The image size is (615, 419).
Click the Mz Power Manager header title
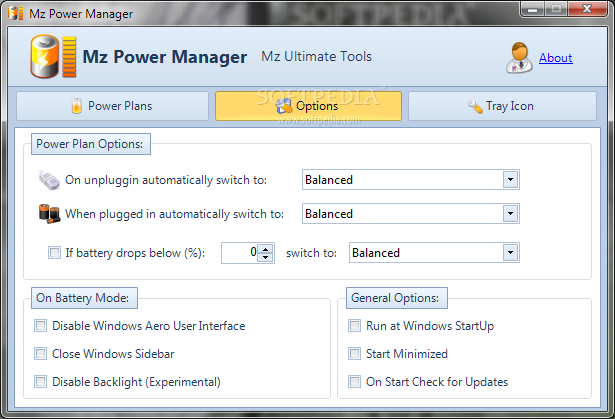tap(165, 56)
